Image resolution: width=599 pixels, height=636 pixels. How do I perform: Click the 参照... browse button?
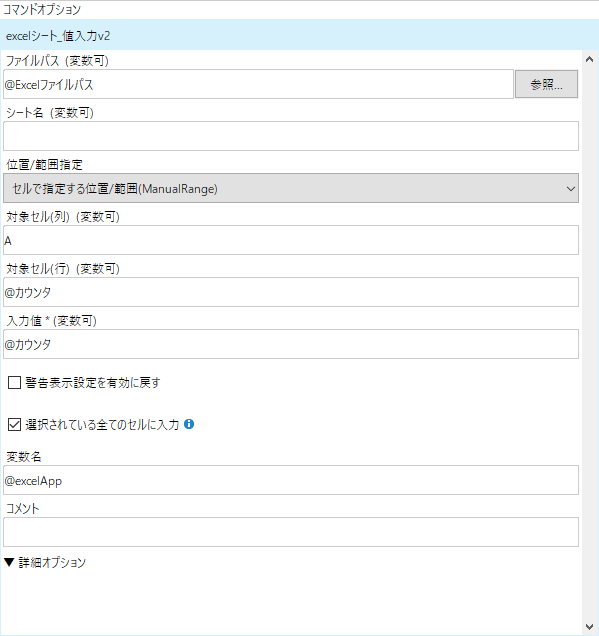coord(546,84)
